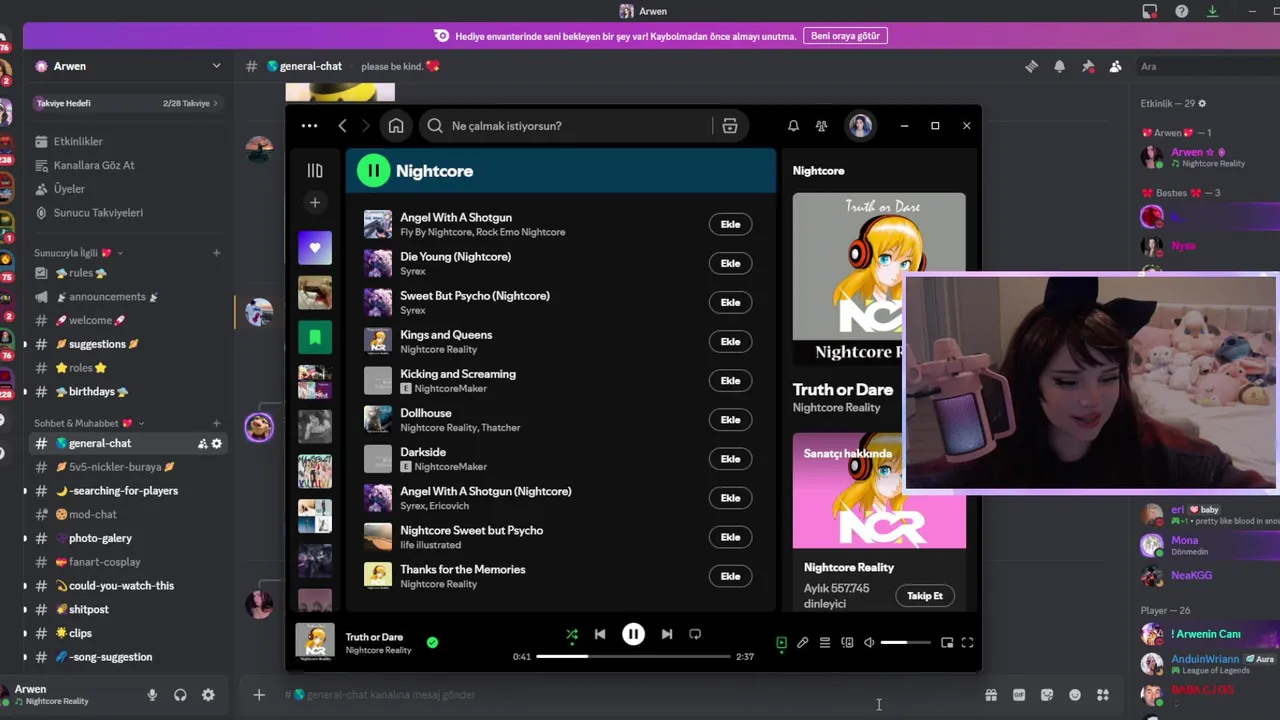The width and height of the screenshot is (1280, 720).
Task: Open the Discord inbox icon
Action: click(1150, 11)
